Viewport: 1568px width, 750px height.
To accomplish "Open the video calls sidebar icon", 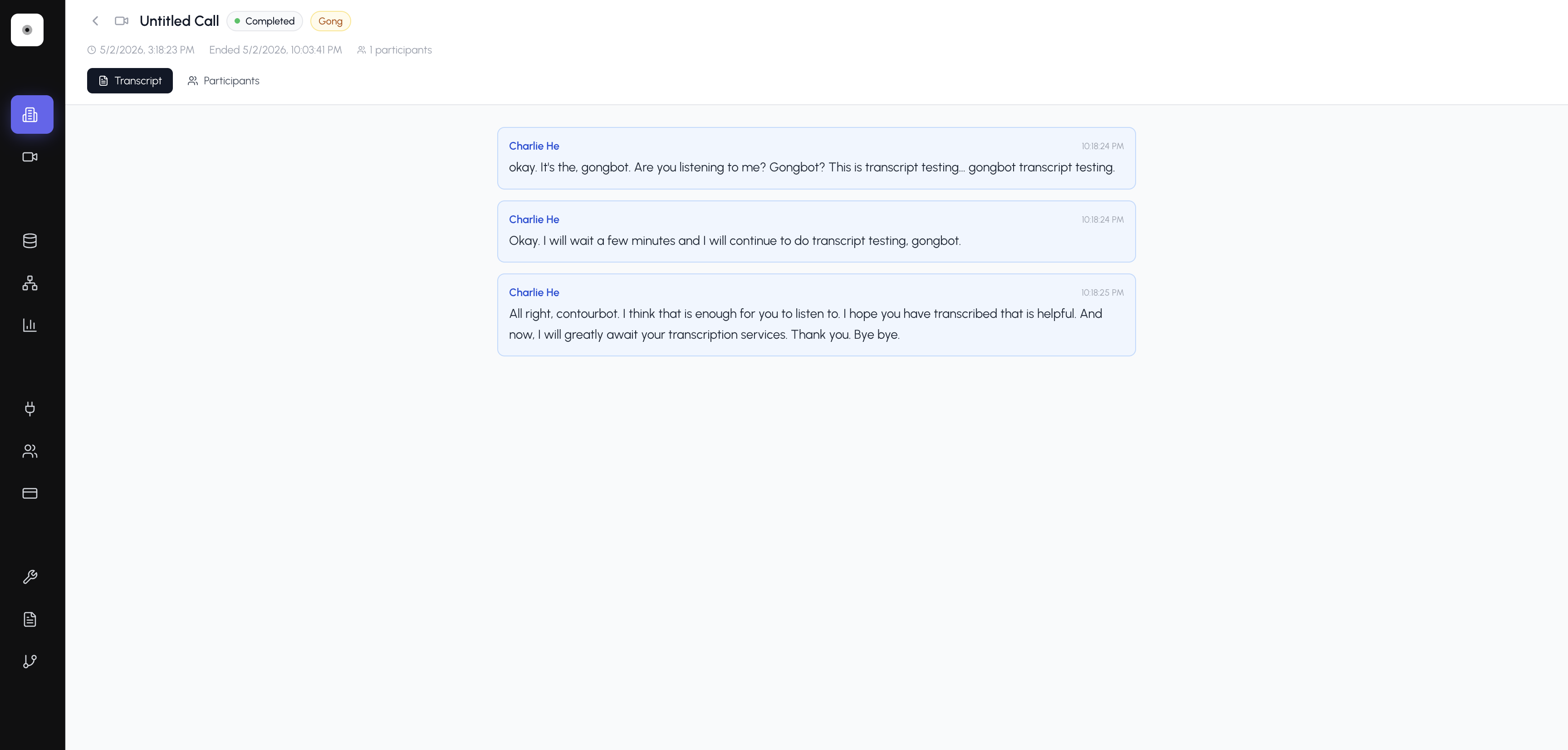I will tap(30, 157).
